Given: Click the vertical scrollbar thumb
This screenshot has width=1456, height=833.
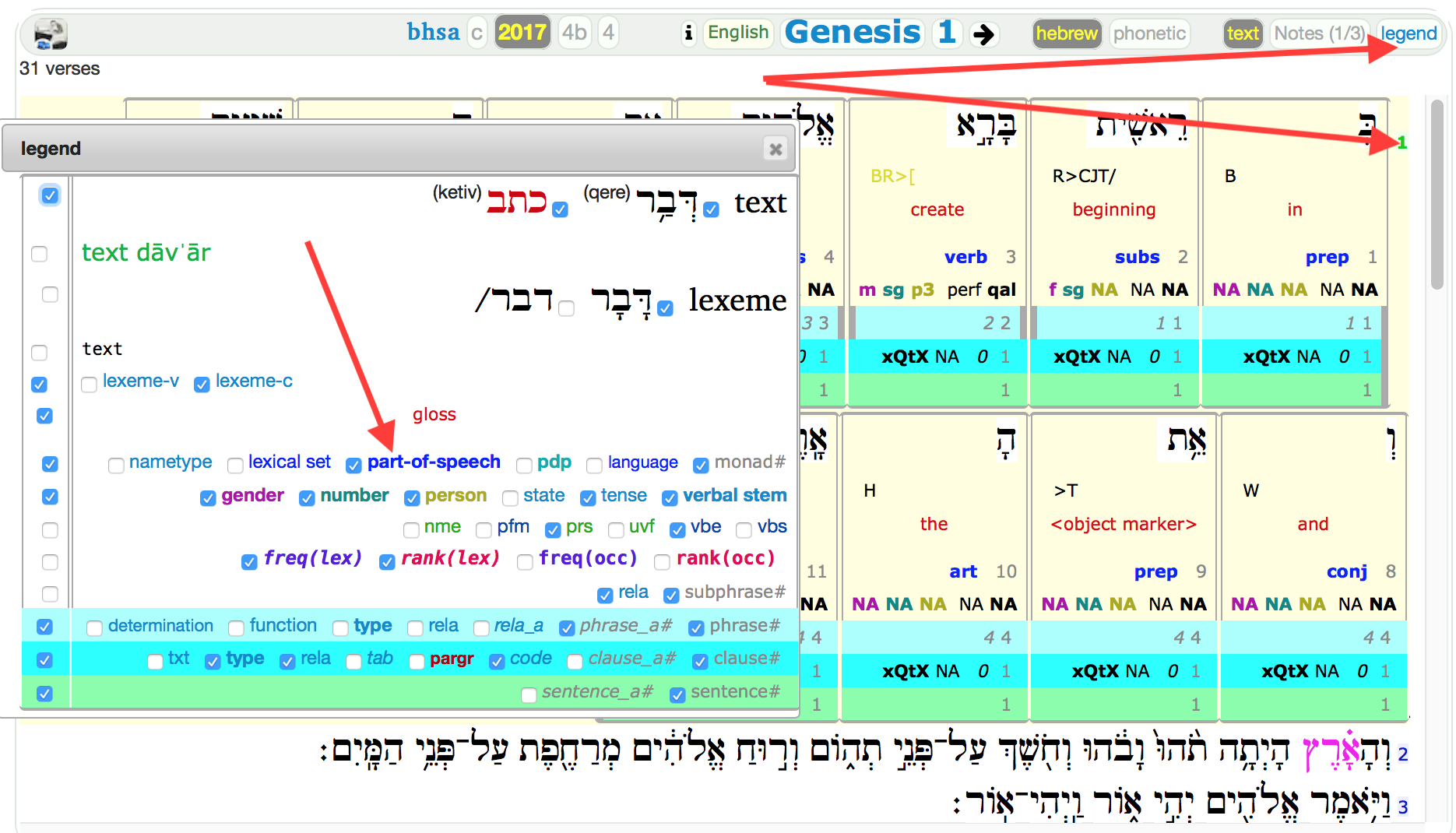Looking at the screenshot, I should pyautogui.click(x=1437, y=195).
